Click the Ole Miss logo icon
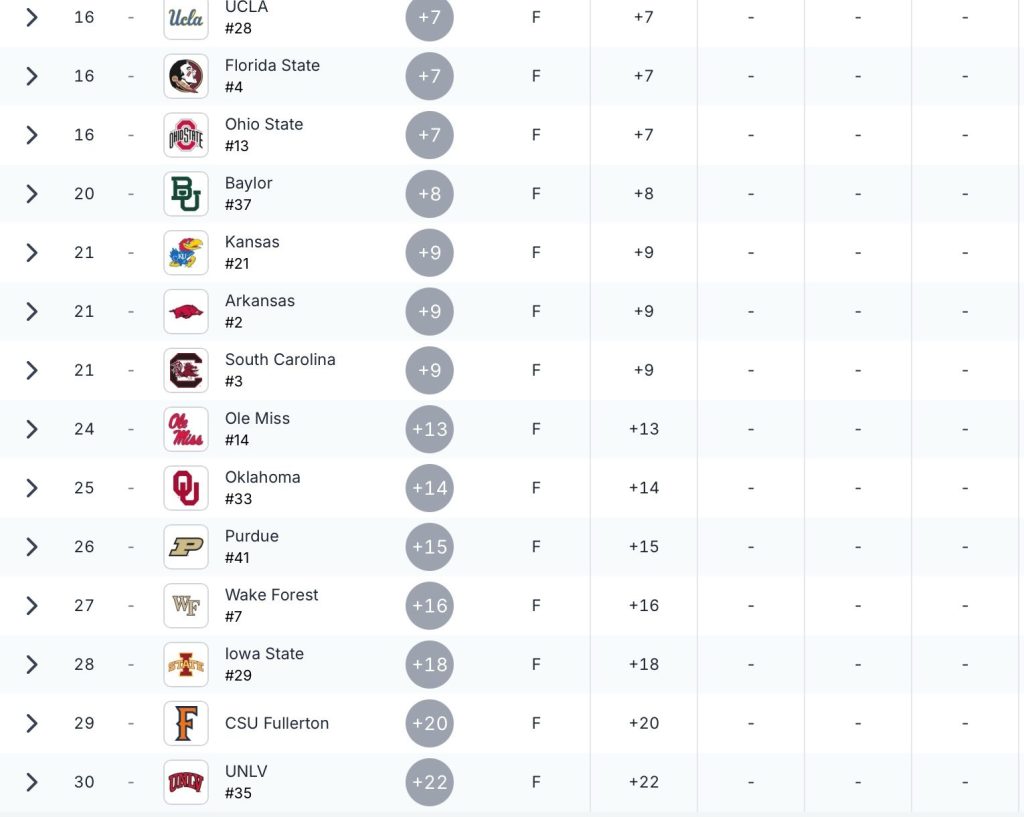This screenshot has width=1024, height=817. (x=186, y=429)
